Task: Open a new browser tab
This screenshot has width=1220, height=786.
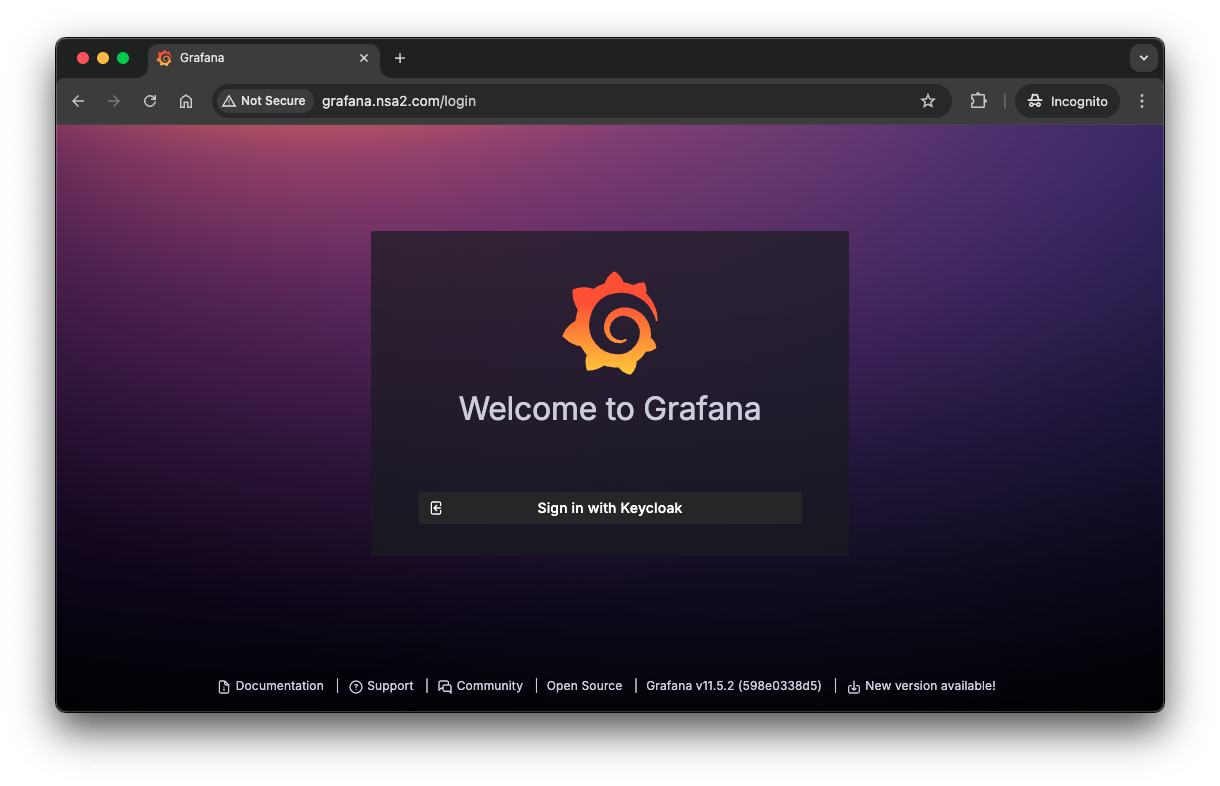Action: (400, 58)
